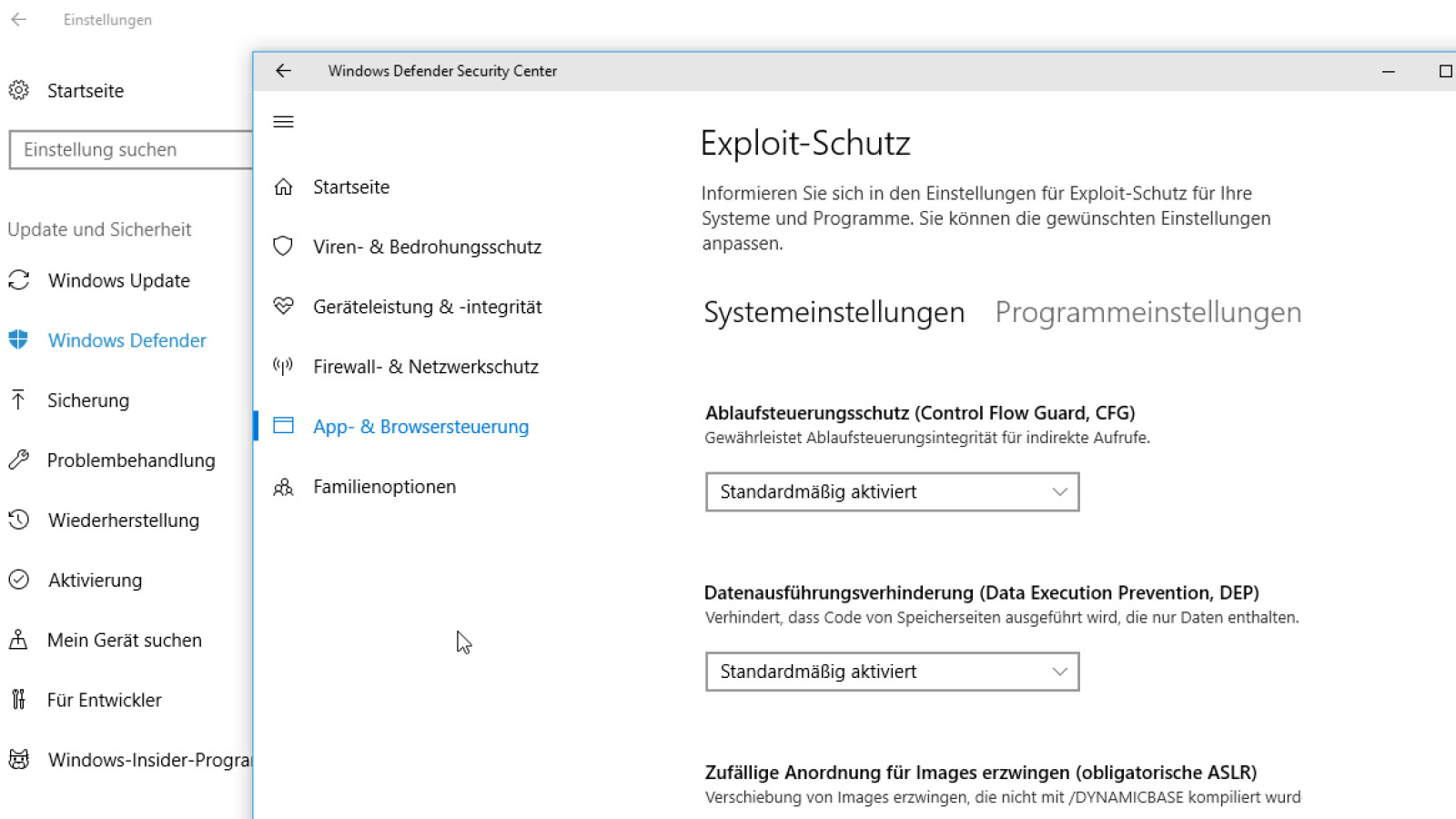The image size is (1456, 819).
Task: Click the back arrow in the Einstellungen window
Action: 18,19
